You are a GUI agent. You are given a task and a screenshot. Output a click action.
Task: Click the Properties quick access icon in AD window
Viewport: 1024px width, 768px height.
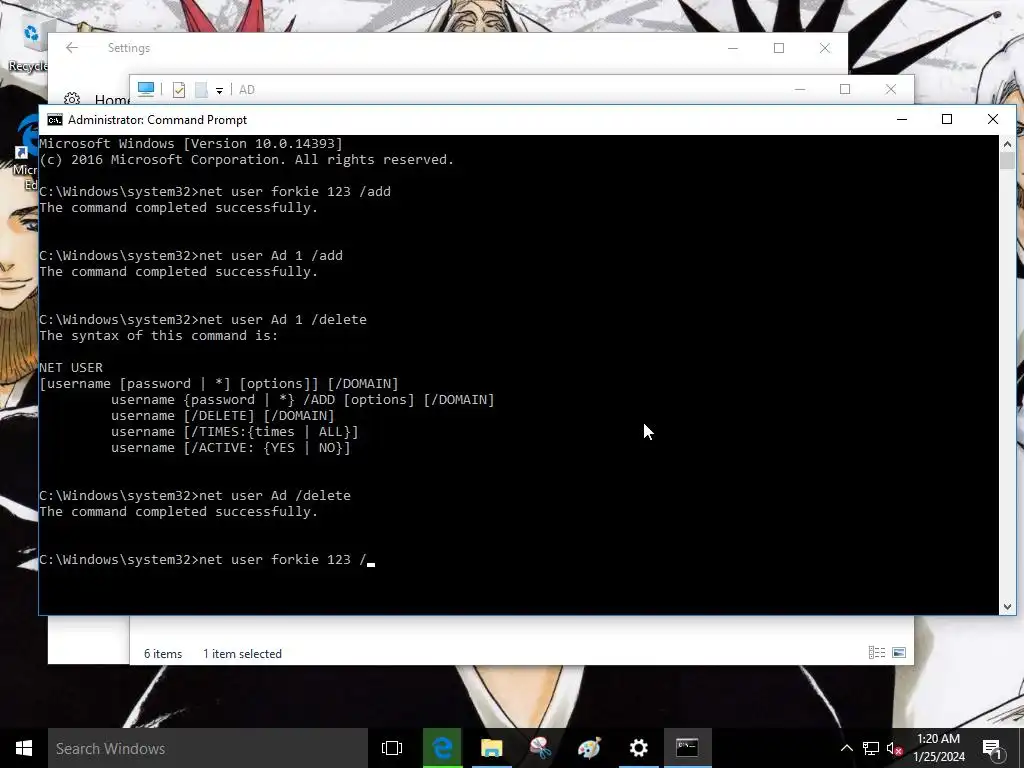179,89
